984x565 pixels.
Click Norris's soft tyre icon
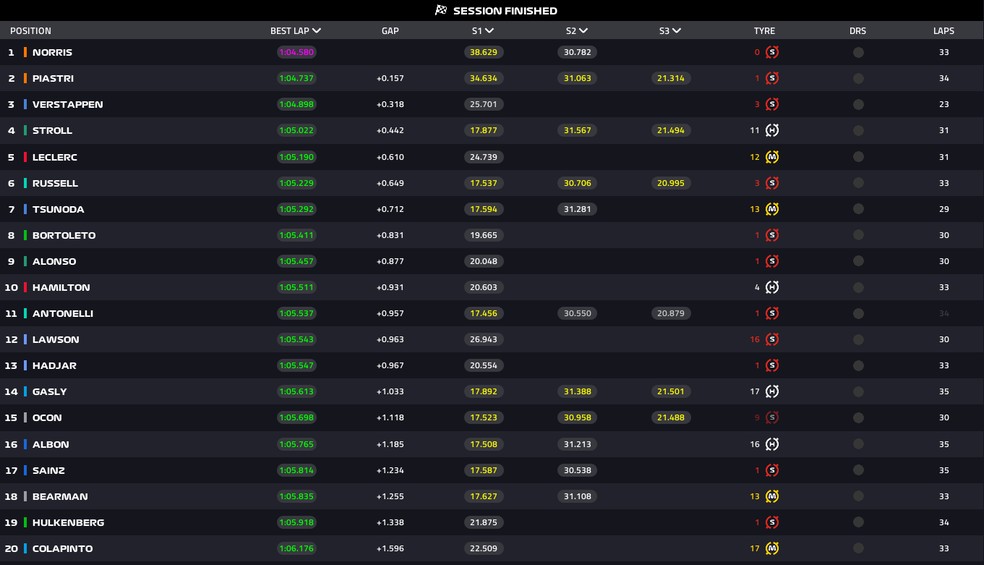coord(772,52)
